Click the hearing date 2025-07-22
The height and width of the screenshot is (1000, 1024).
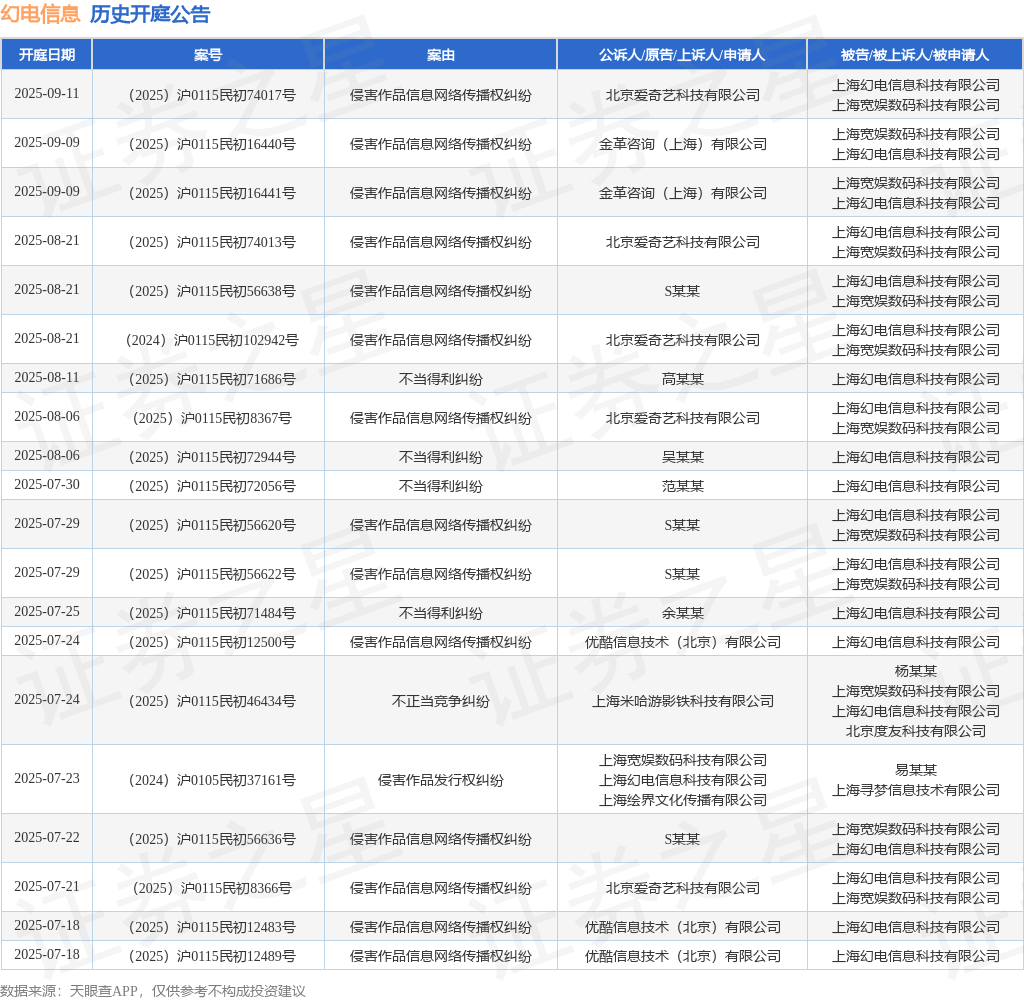[47, 837]
